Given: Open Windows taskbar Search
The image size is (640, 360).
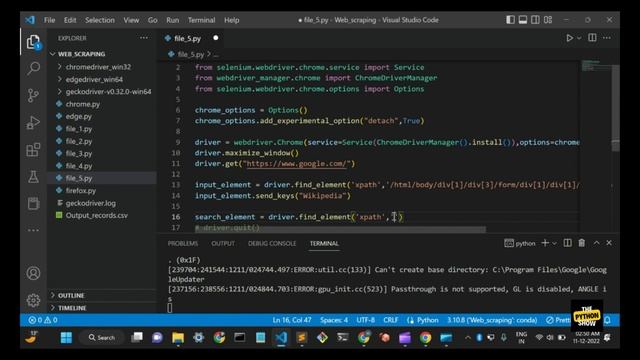Looking at the screenshot, I should 102,338.
